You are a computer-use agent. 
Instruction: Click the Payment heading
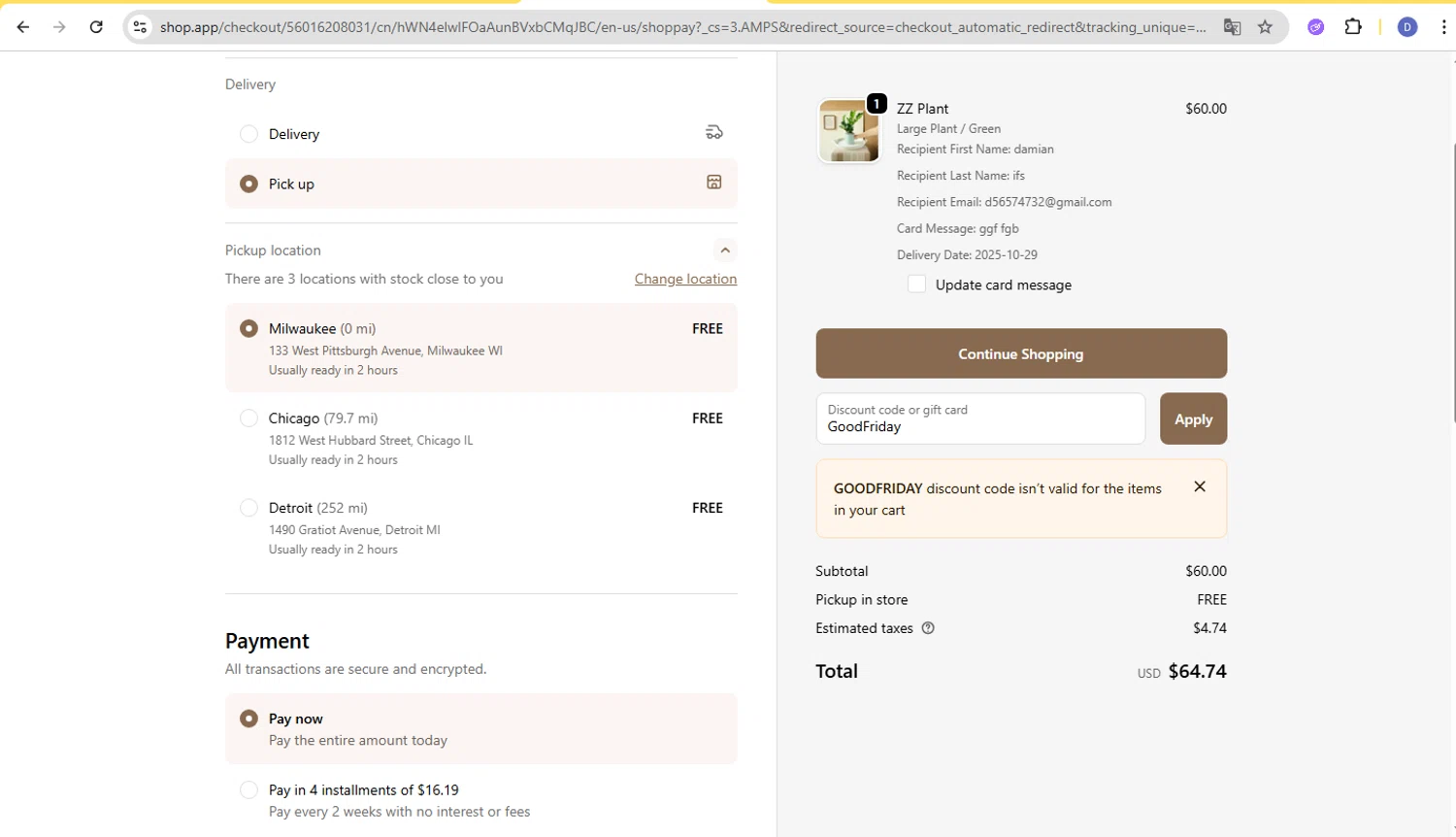(x=267, y=641)
